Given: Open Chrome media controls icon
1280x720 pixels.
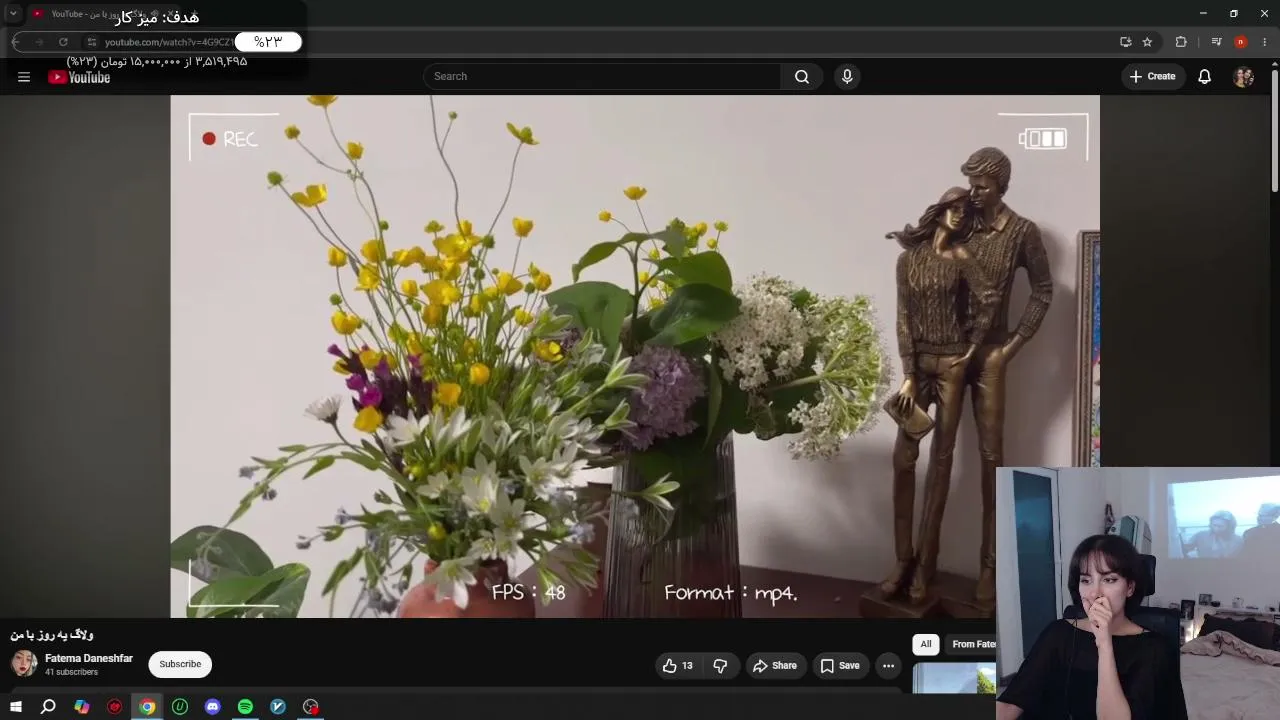Looking at the screenshot, I should coord(1216,42).
